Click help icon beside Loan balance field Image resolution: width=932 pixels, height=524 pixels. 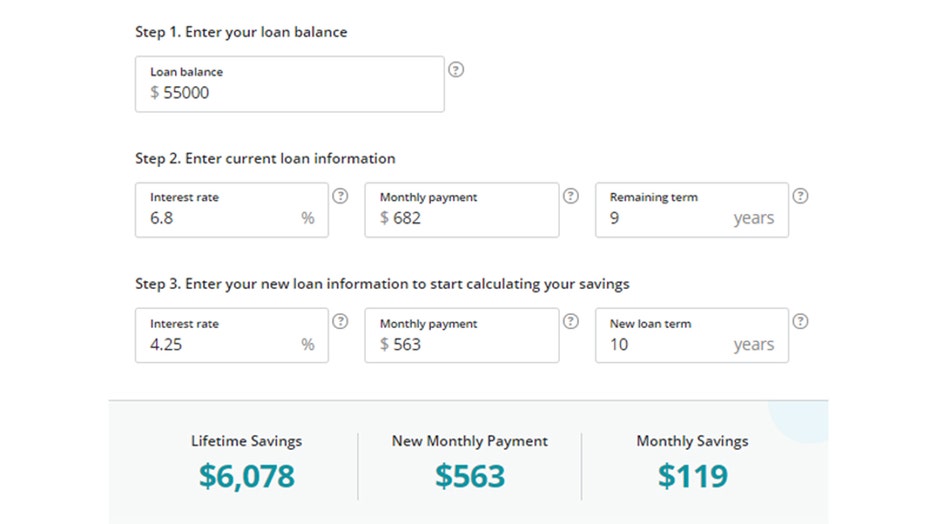(456, 70)
